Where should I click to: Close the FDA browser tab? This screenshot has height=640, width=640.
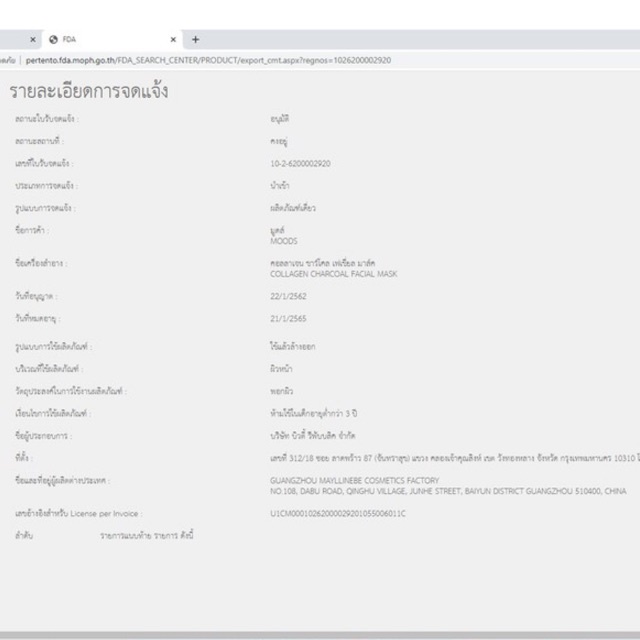coord(173,39)
